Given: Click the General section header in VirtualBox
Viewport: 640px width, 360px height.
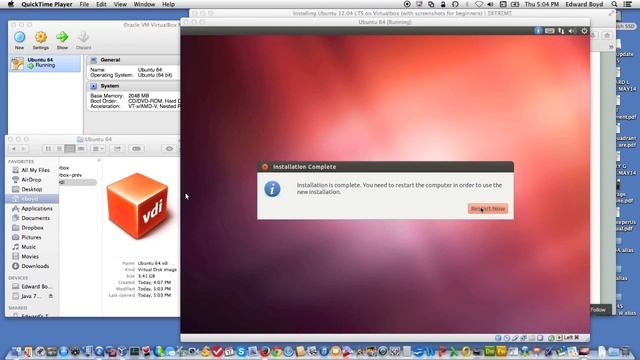Looking at the screenshot, I should (110, 60).
